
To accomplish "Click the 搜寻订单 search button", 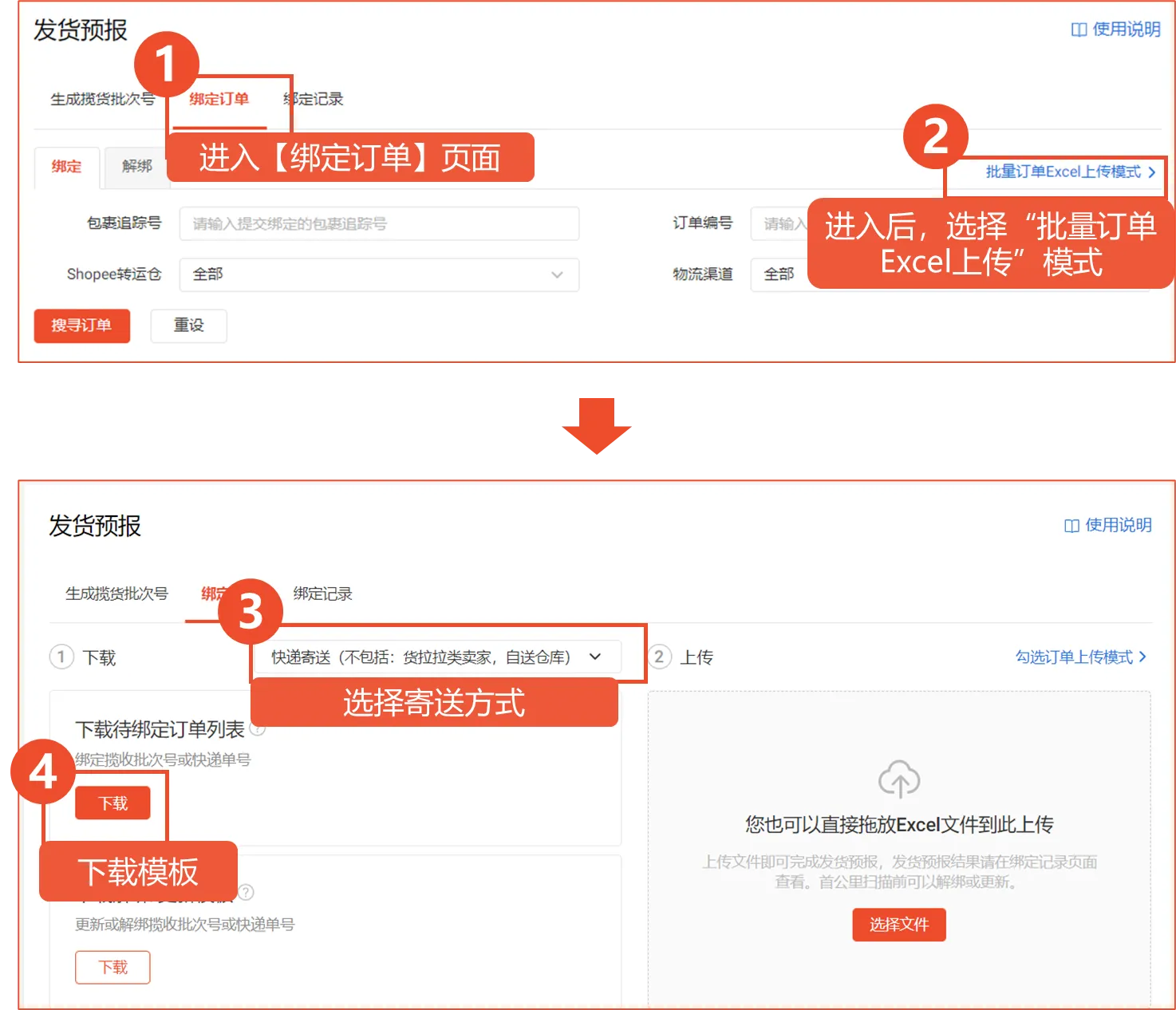I will 81,325.
